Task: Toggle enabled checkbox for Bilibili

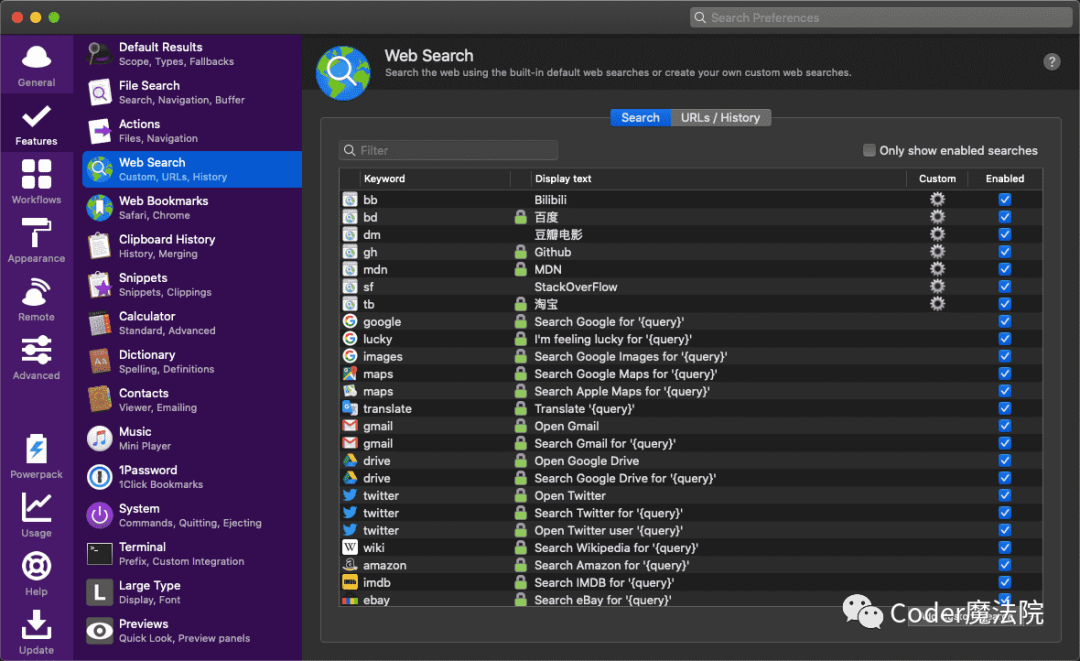Action: pos(1005,200)
